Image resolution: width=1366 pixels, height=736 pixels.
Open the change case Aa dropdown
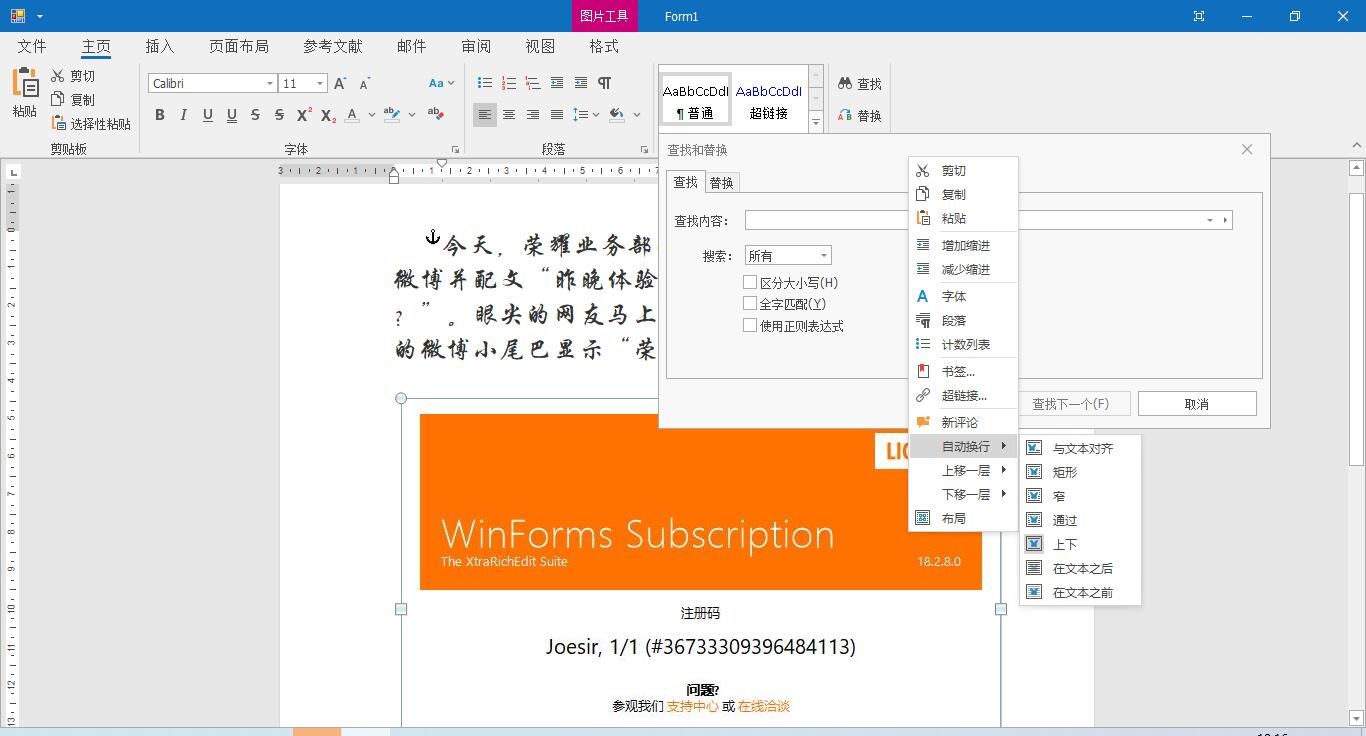pyautogui.click(x=441, y=84)
